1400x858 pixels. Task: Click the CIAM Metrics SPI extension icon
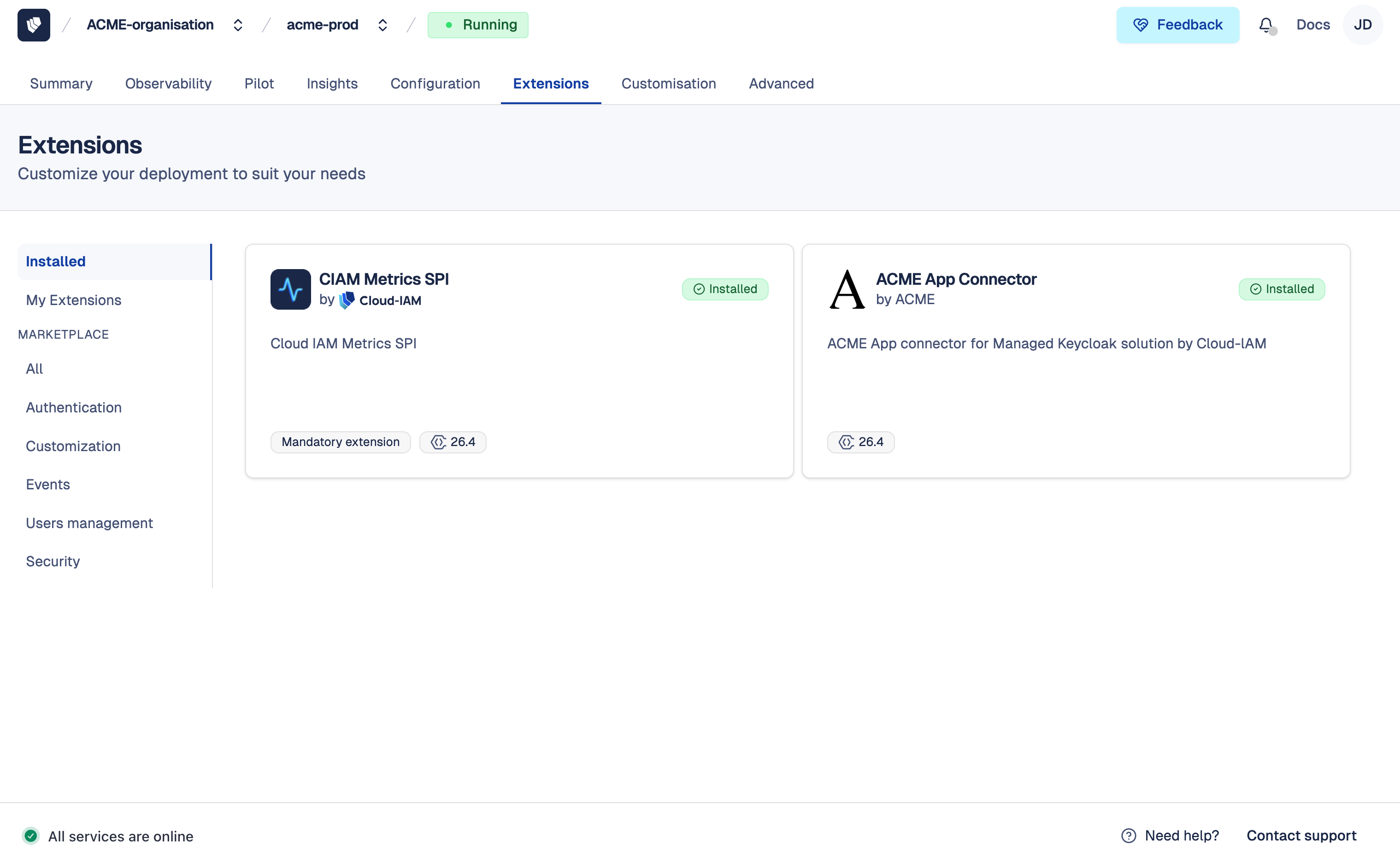[x=290, y=289]
